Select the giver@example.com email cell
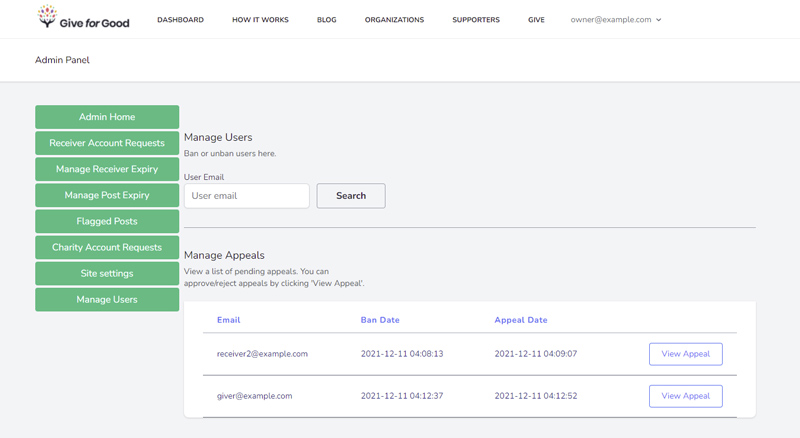 click(255, 396)
